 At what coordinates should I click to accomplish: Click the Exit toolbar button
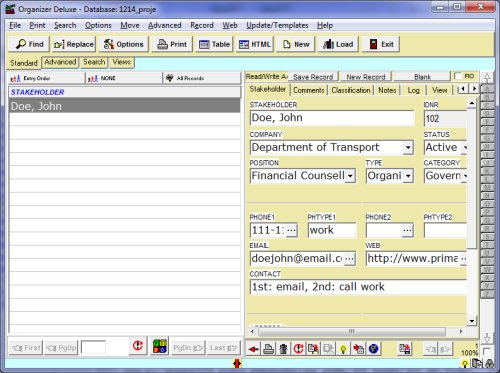pyautogui.click(x=381, y=44)
